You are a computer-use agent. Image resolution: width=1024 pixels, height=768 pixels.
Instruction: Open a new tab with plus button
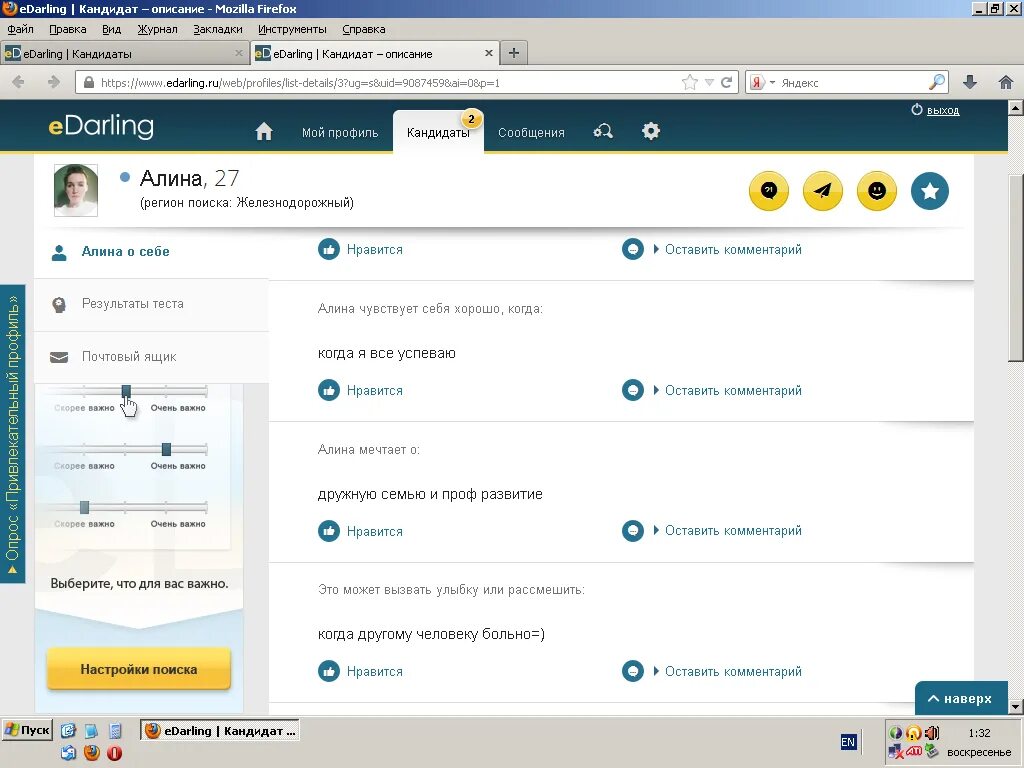click(514, 53)
